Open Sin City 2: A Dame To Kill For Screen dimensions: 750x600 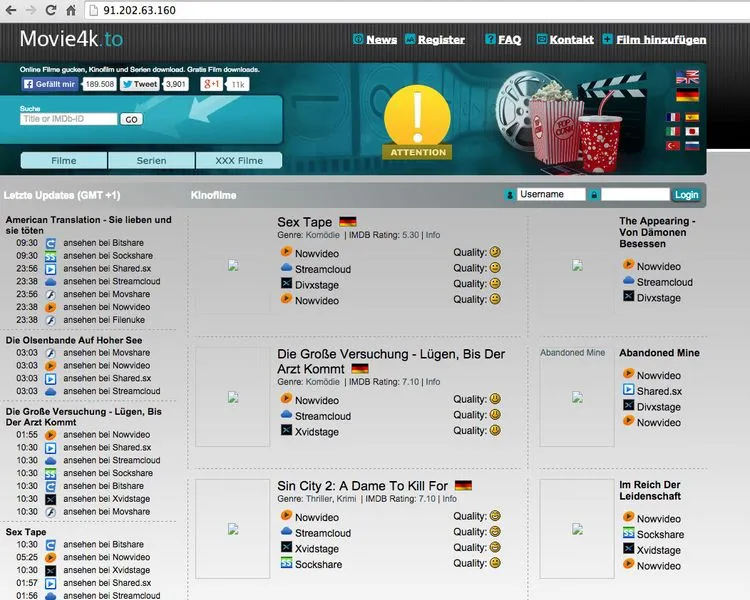point(362,486)
